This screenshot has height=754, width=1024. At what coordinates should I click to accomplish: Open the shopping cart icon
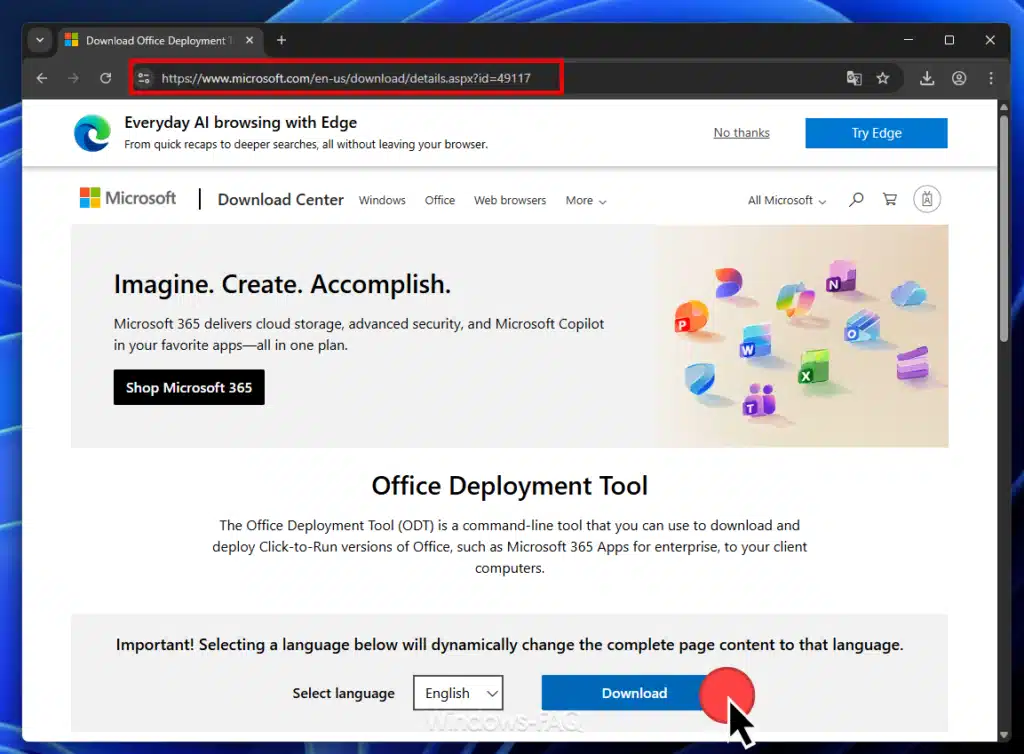889,199
